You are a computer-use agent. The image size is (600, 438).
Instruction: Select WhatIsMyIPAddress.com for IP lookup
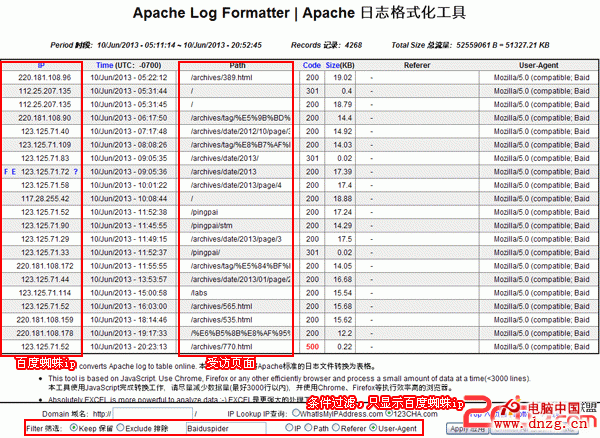click(x=295, y=413)
